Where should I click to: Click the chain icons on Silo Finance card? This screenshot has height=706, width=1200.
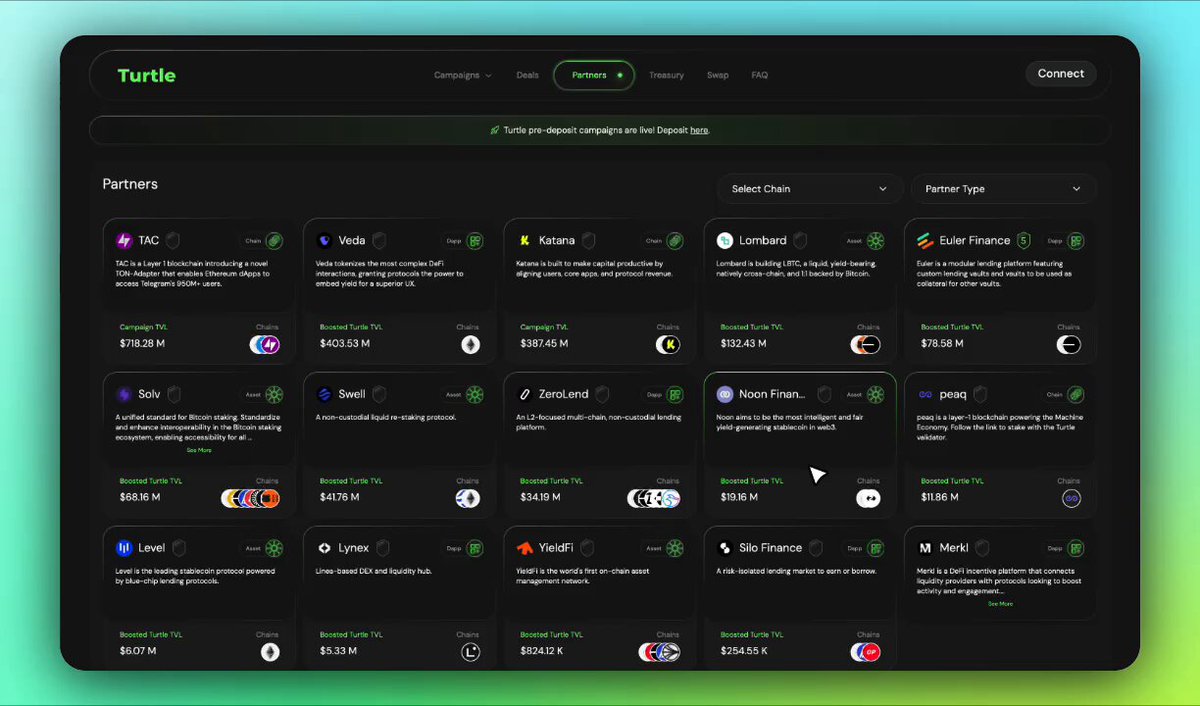tap(865, 652)
